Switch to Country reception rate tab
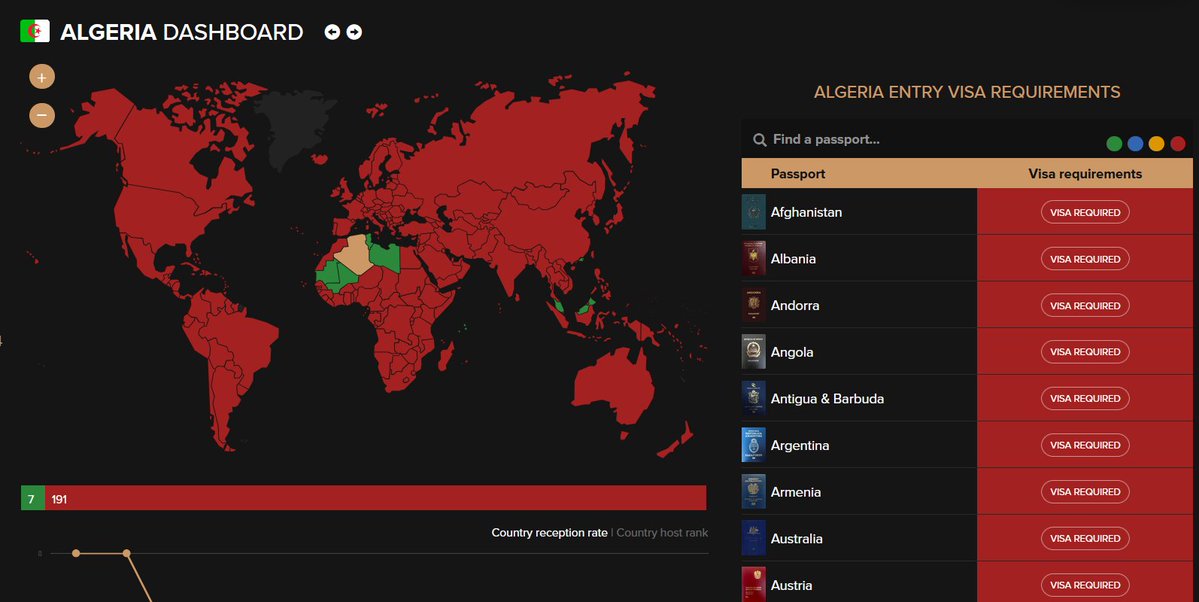Viewport: 1199px width, 602px height. click(x=549, y=533)
